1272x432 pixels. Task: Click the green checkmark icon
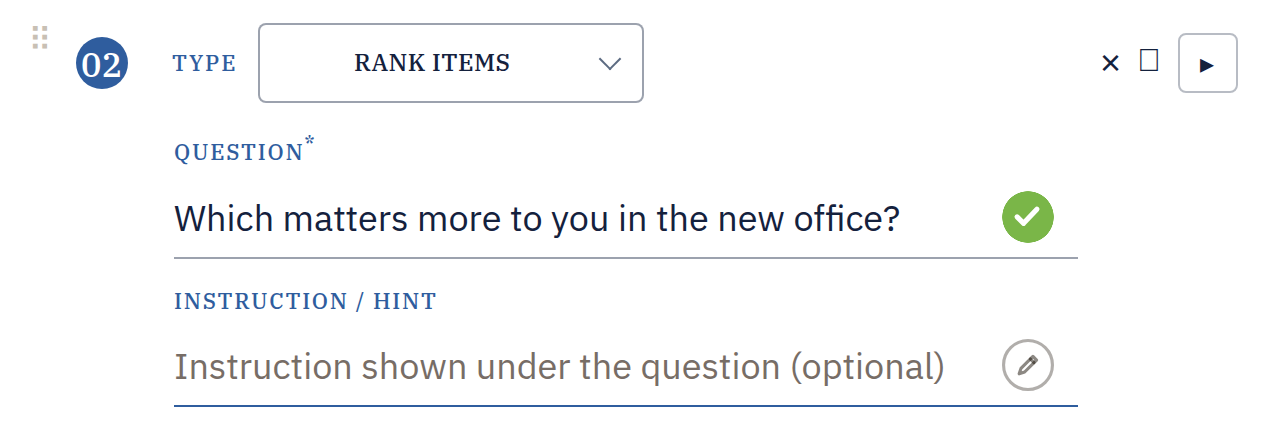click(1028, 217)
